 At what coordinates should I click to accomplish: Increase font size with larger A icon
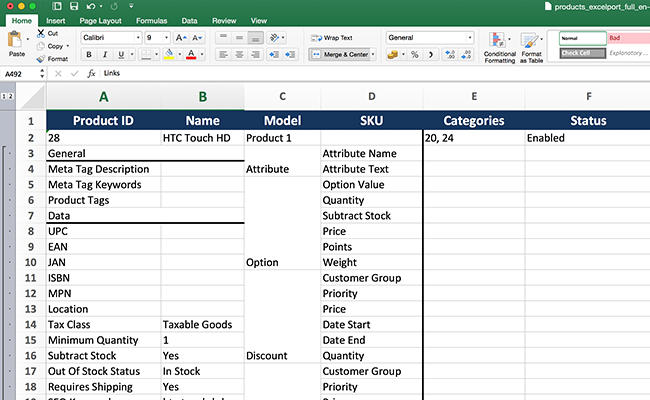click(181, 38)
